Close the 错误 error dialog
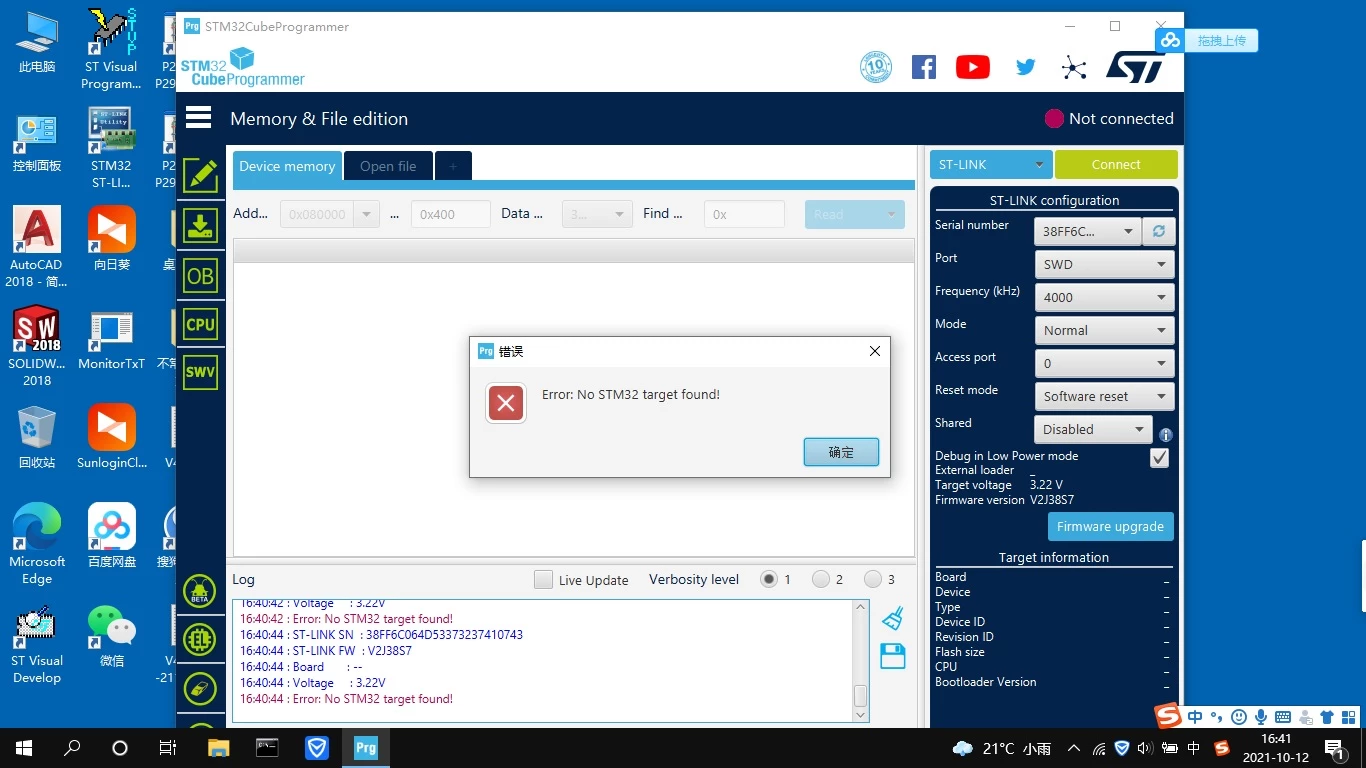1366x768 pixels. click(875, 351)
